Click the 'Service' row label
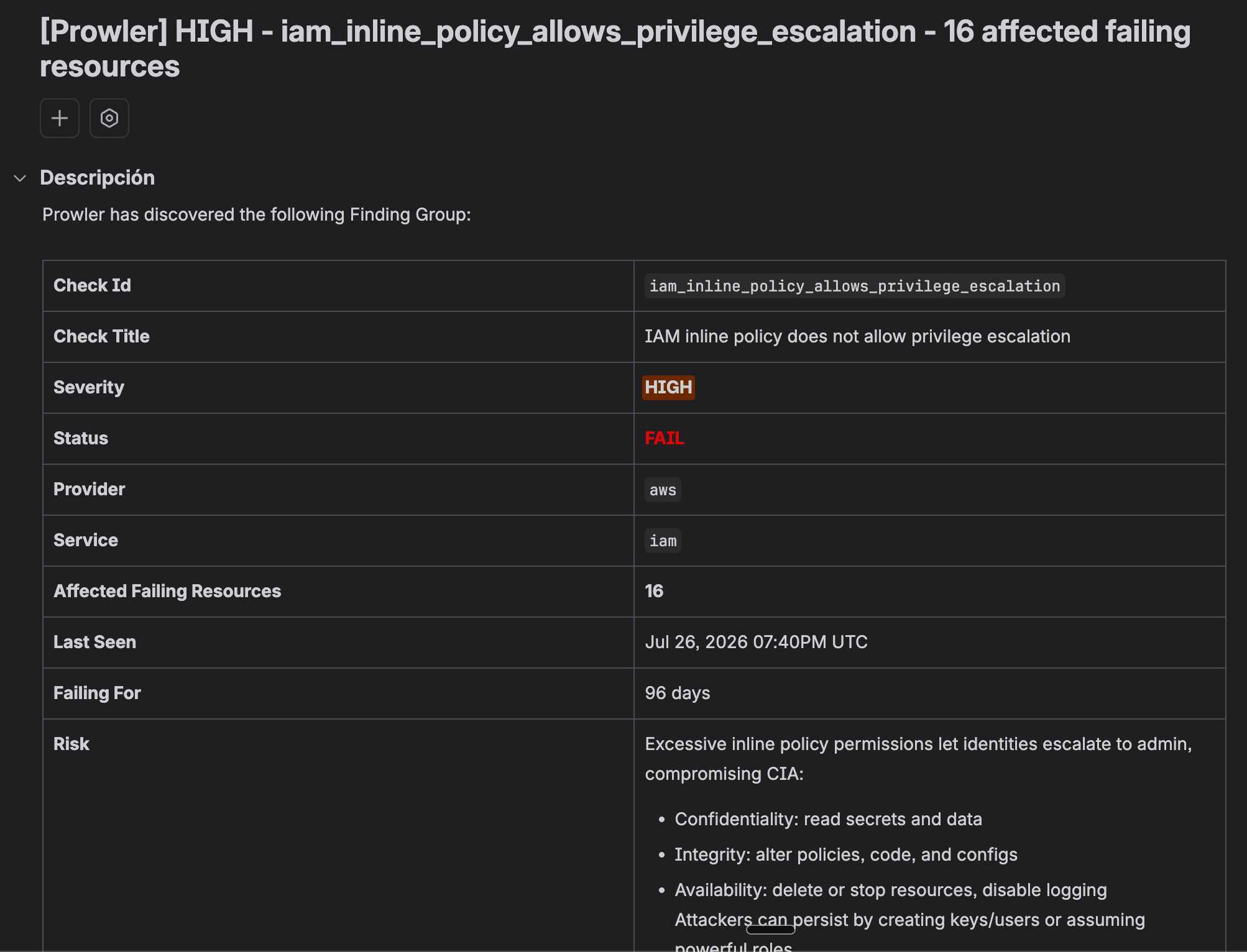Screen dimensions: 1247x952 pos(86,540)
